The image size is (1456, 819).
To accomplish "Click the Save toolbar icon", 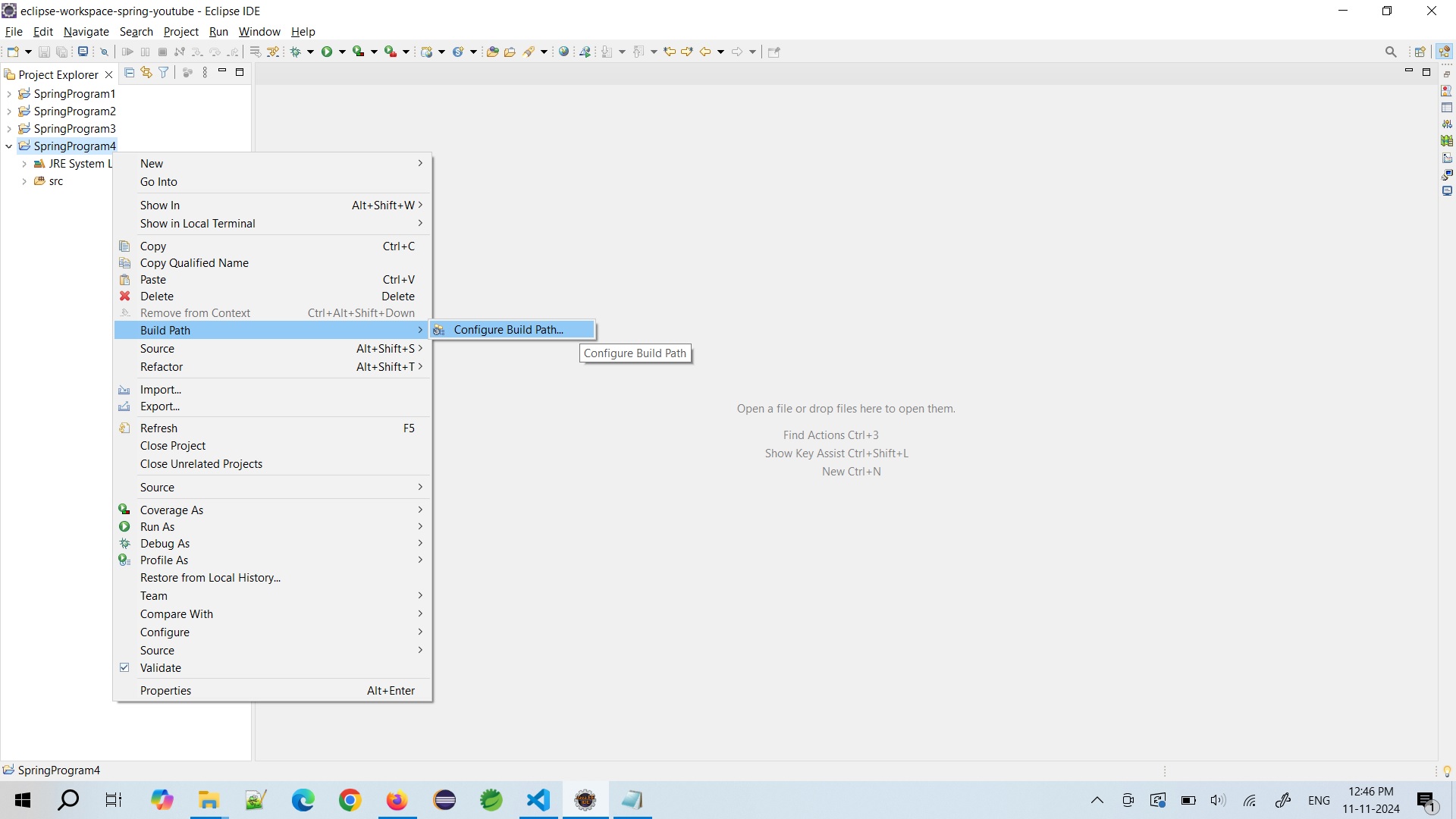I will pyautogui.click(x=44, y=52).
